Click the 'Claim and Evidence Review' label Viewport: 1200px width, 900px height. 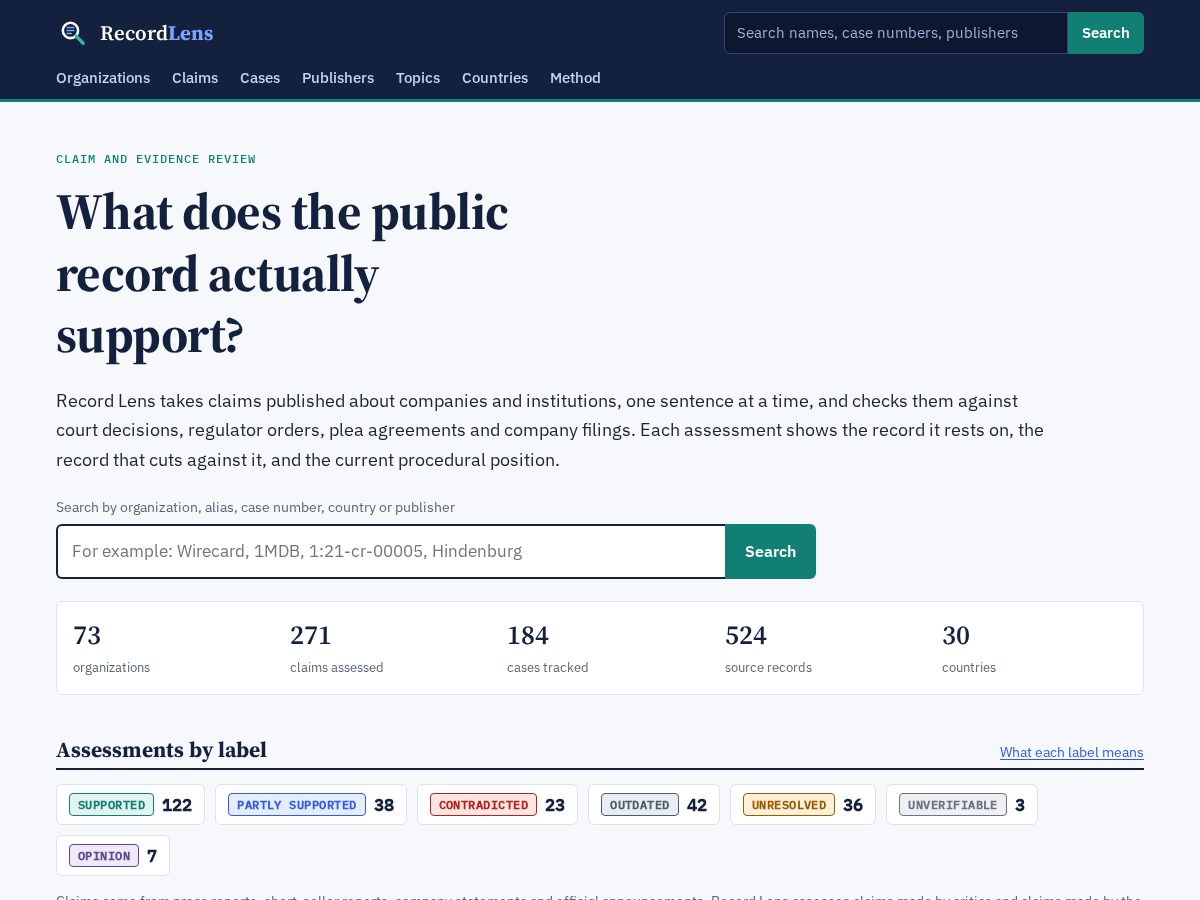pyautogui.click(x=156, y=159)
